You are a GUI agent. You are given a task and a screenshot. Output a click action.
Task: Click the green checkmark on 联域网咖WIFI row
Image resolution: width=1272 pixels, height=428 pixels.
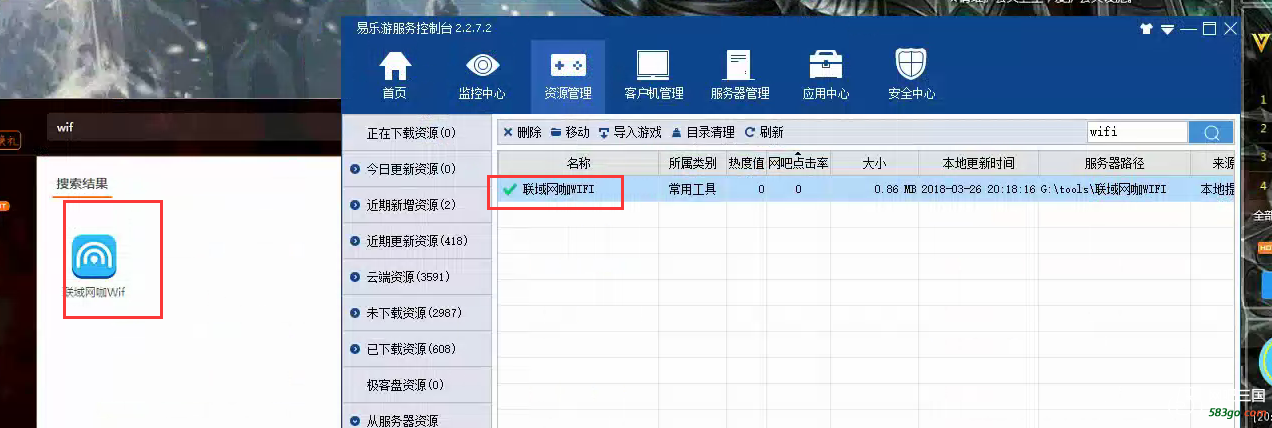click(x=510, y=188)
